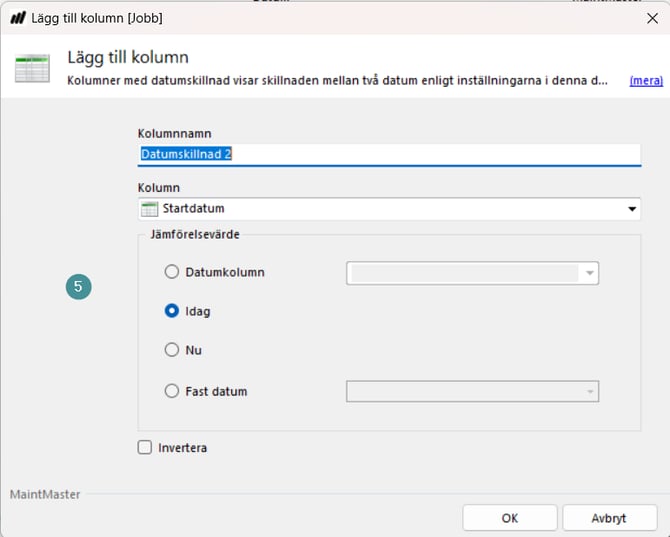
Task: Click the MaintMaster label at bottom left
Action: [45, 494]
